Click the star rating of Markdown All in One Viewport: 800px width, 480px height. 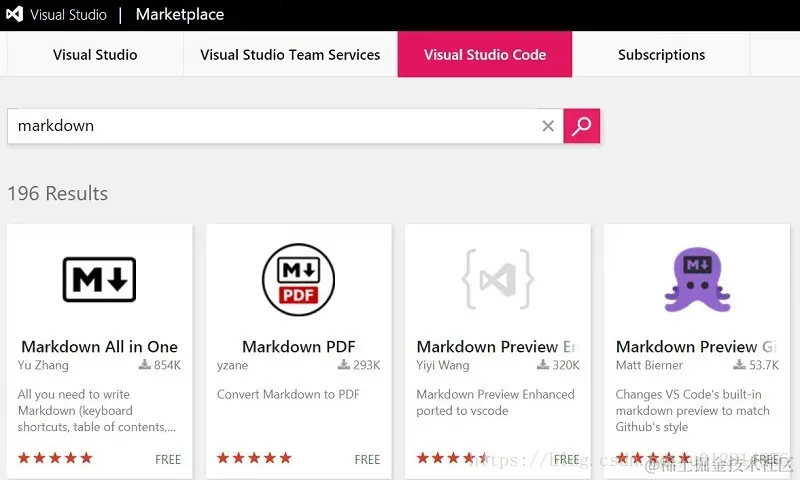[55, 458]
